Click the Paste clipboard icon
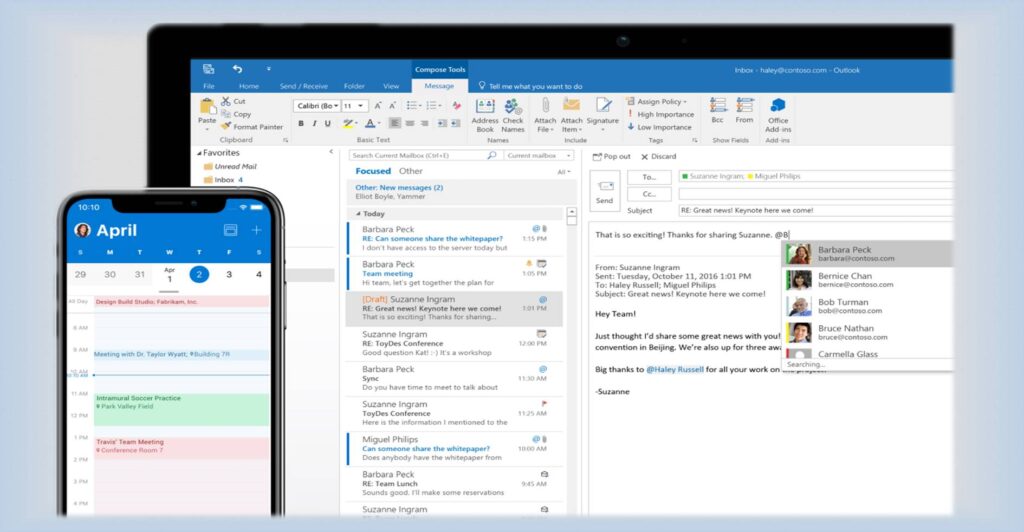Viewport: 1024px width, 532px height. 207,106
